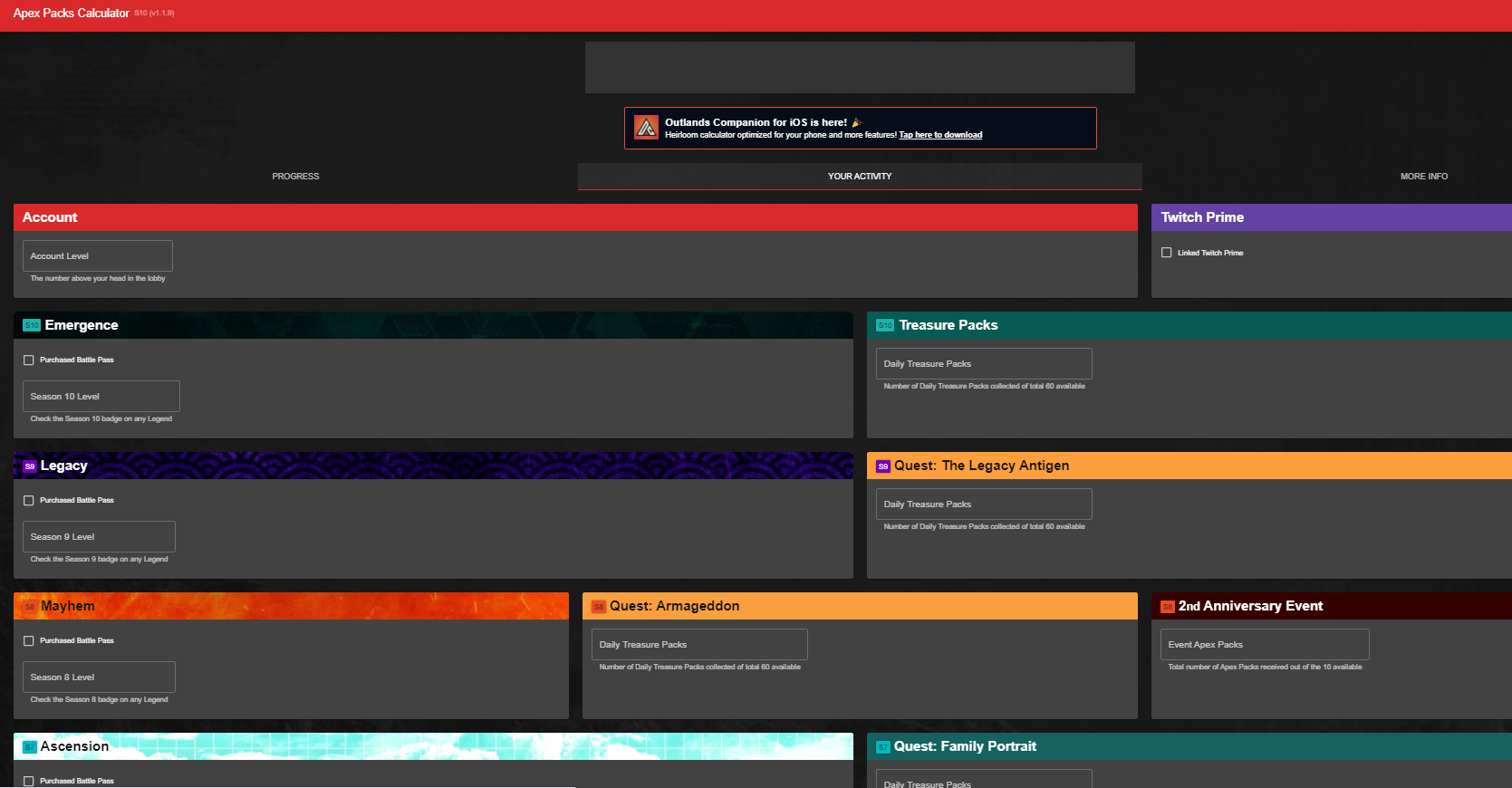
Task: Check Purchased Battle Pass under Ascension
Action: coord(29,781)
